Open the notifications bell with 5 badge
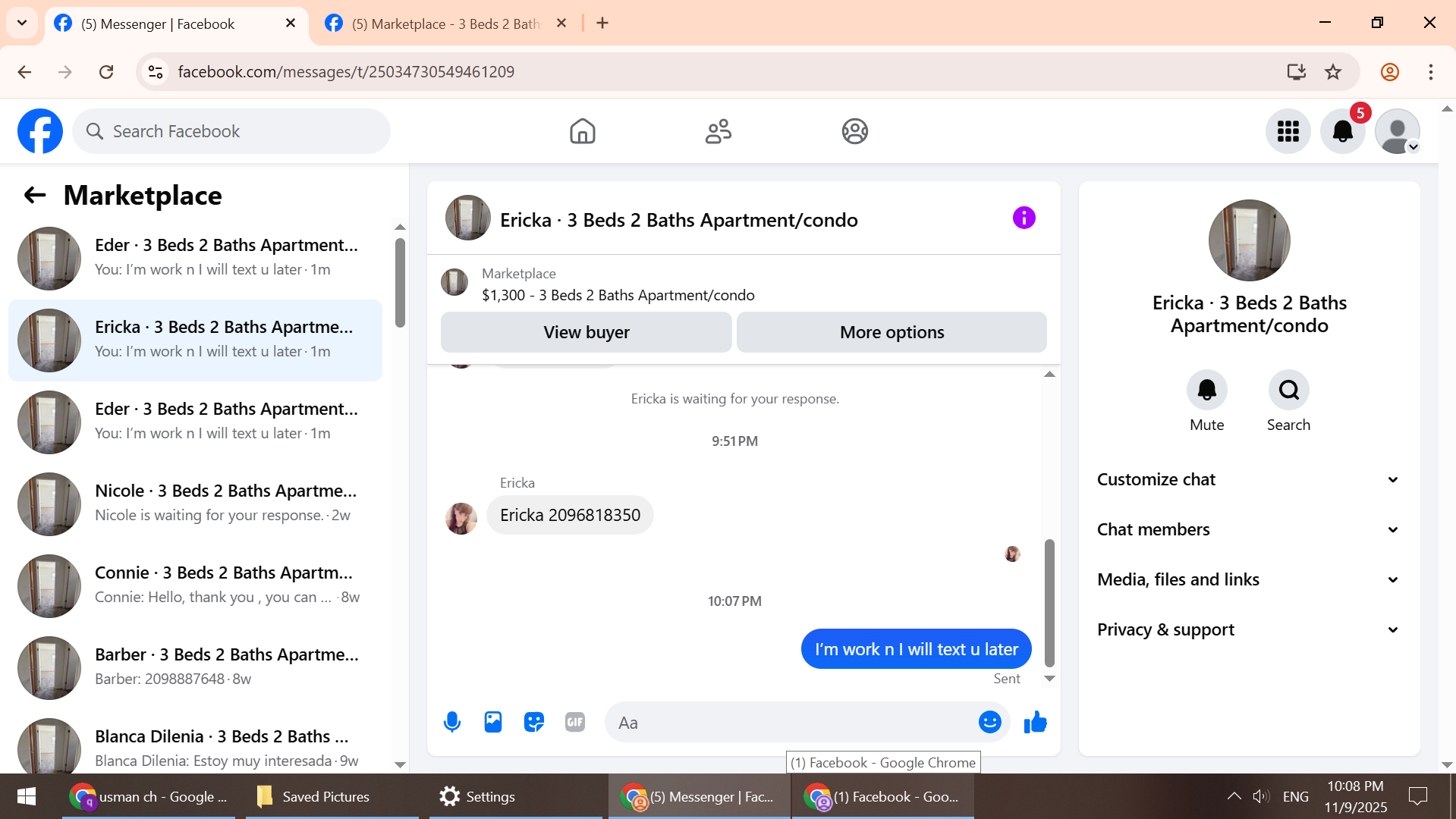The height and width of the screenshot is (819, 1456). [x=1343, y=131]
